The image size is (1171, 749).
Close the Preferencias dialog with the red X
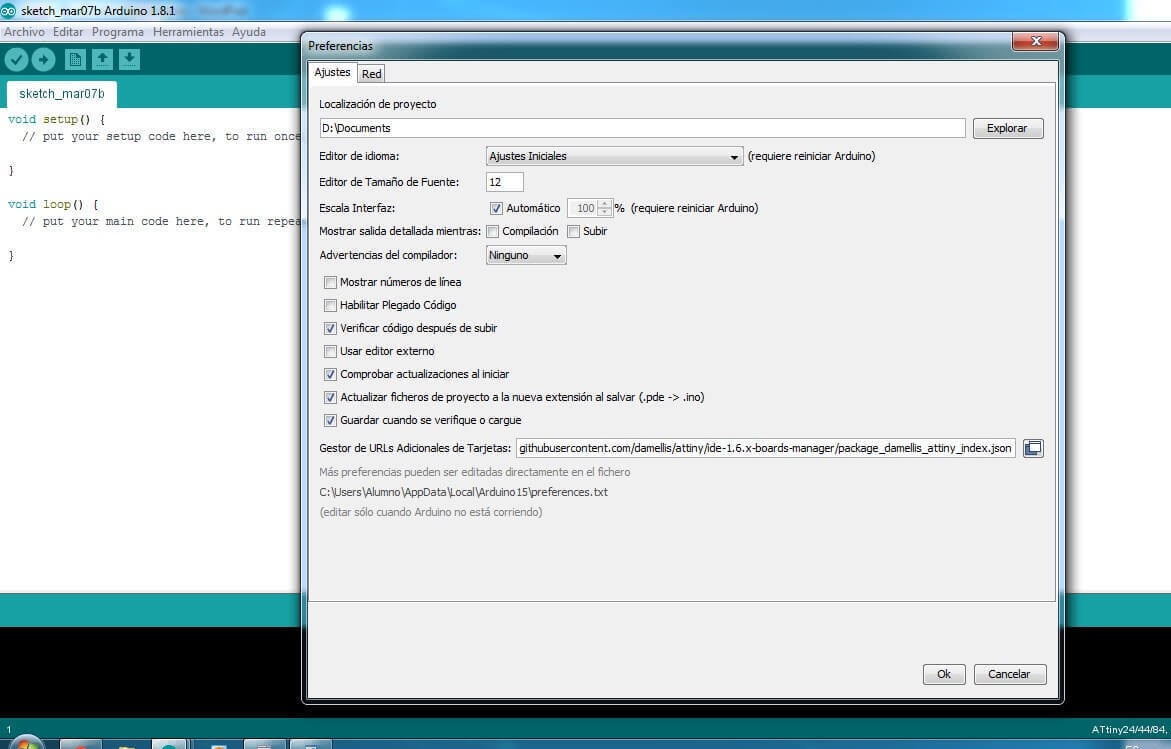[1036, 41]
